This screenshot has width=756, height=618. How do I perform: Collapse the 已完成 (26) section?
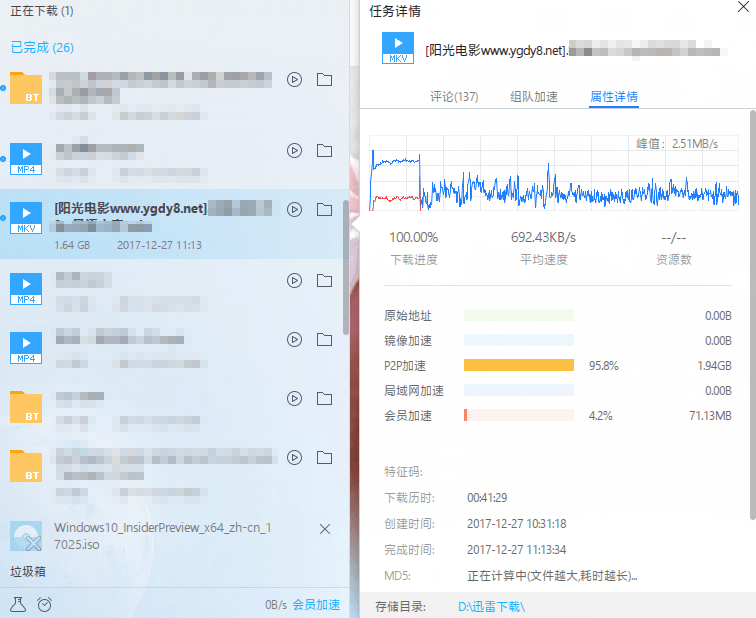point(42,47)
